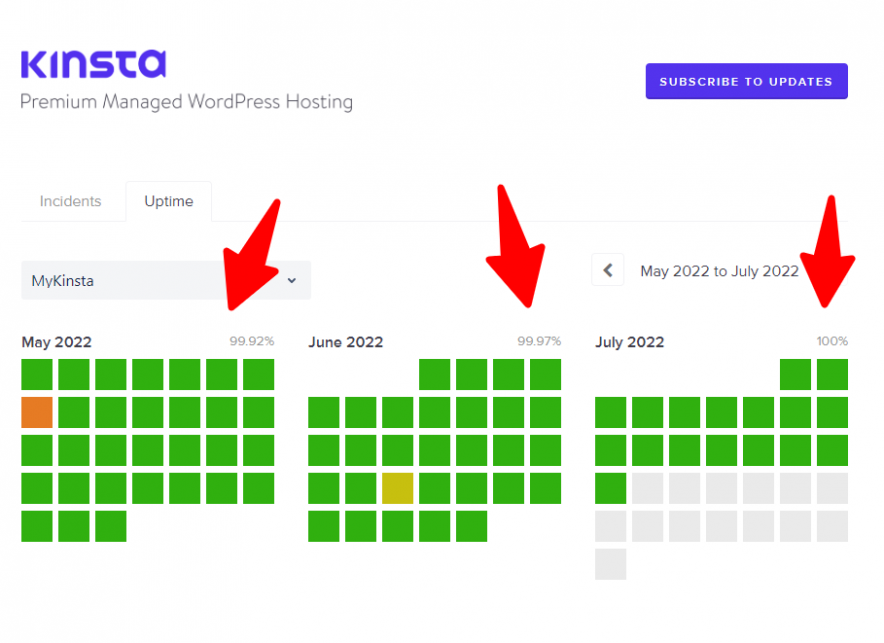Click the Premium Managed WordPress Hosting link

[x=186, y=102]
